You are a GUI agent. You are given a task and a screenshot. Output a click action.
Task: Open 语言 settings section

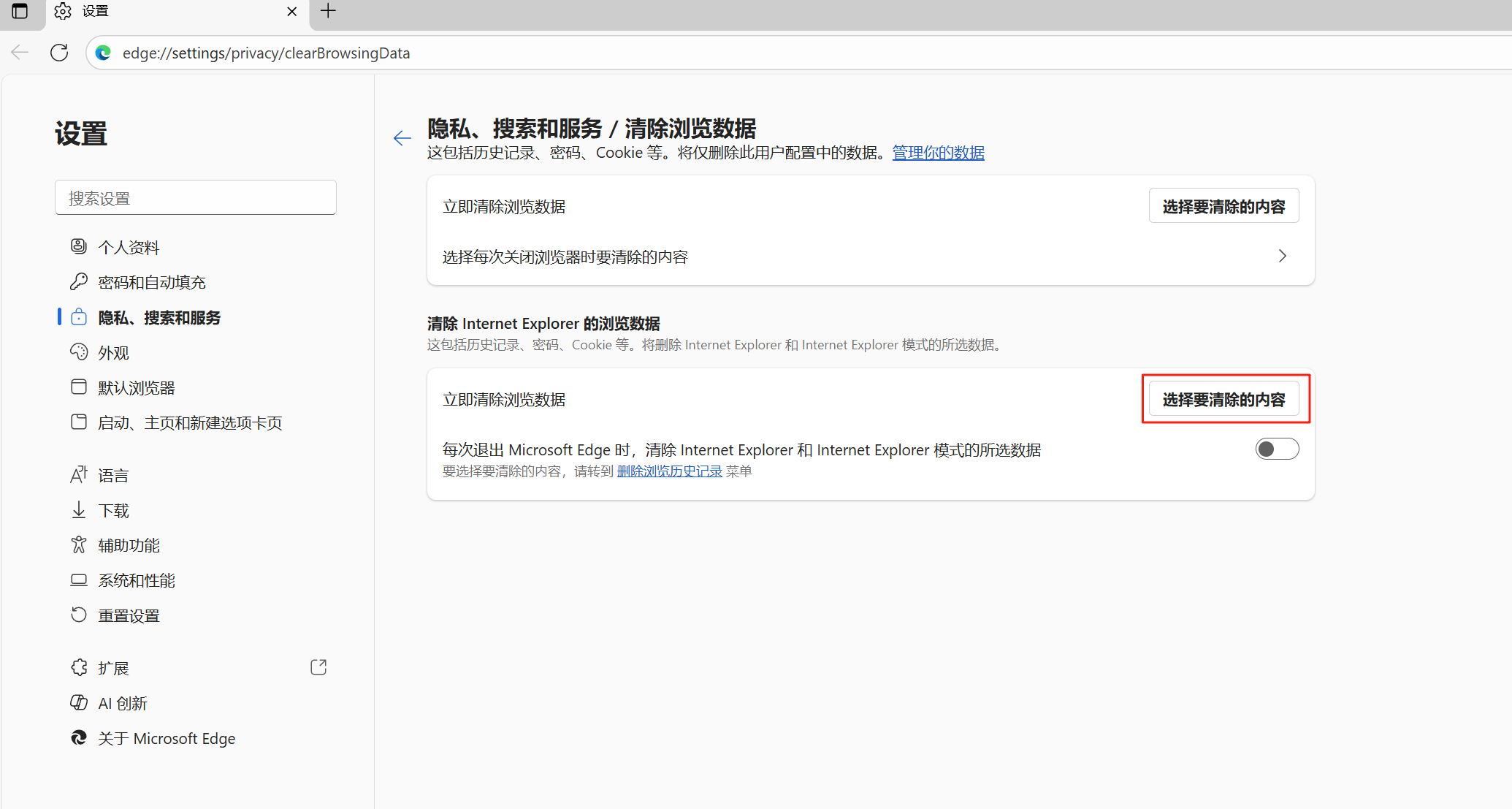pyautogui.click(x=113, y=476)
